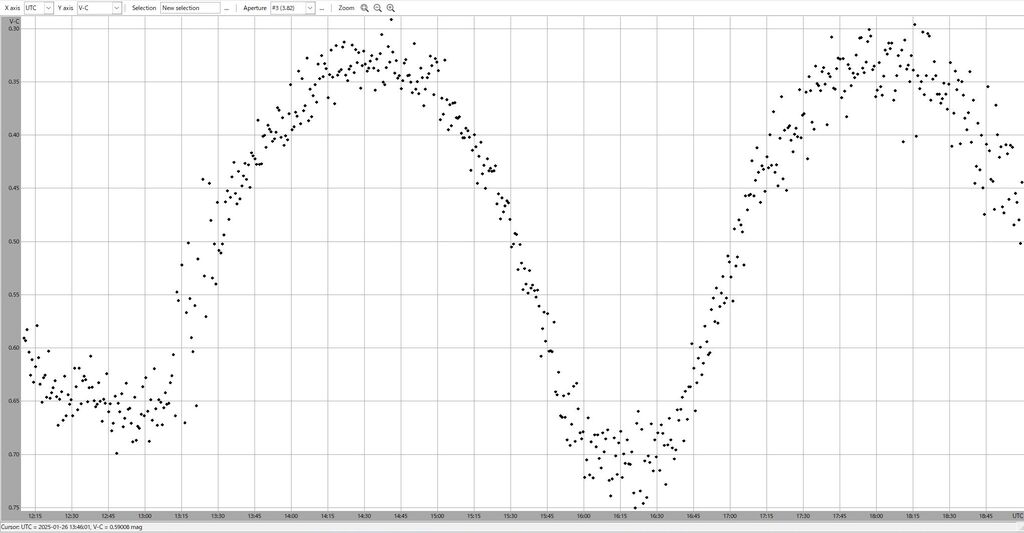Click the zoom-to-fit magnifier icon

click(364, 8)
